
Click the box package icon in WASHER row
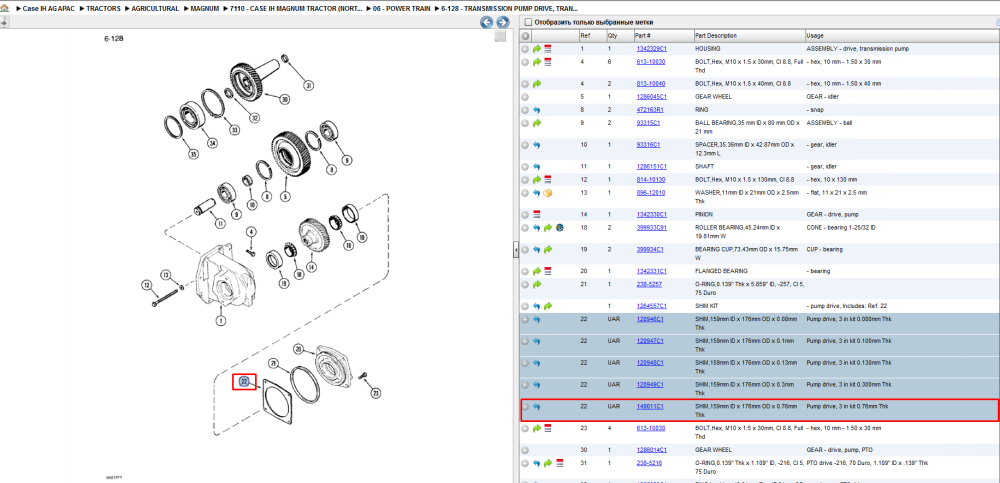tap(548, 193)
